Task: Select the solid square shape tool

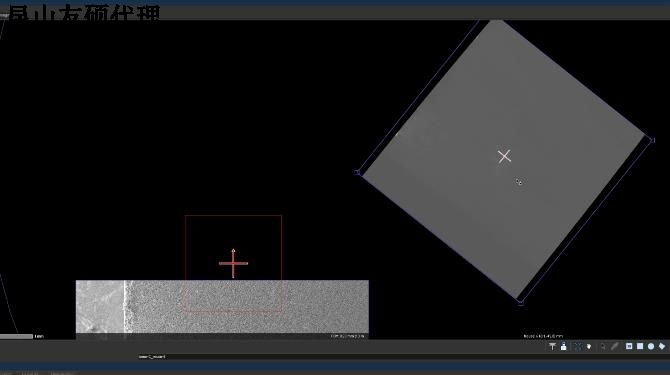Action: coord(640,346)
